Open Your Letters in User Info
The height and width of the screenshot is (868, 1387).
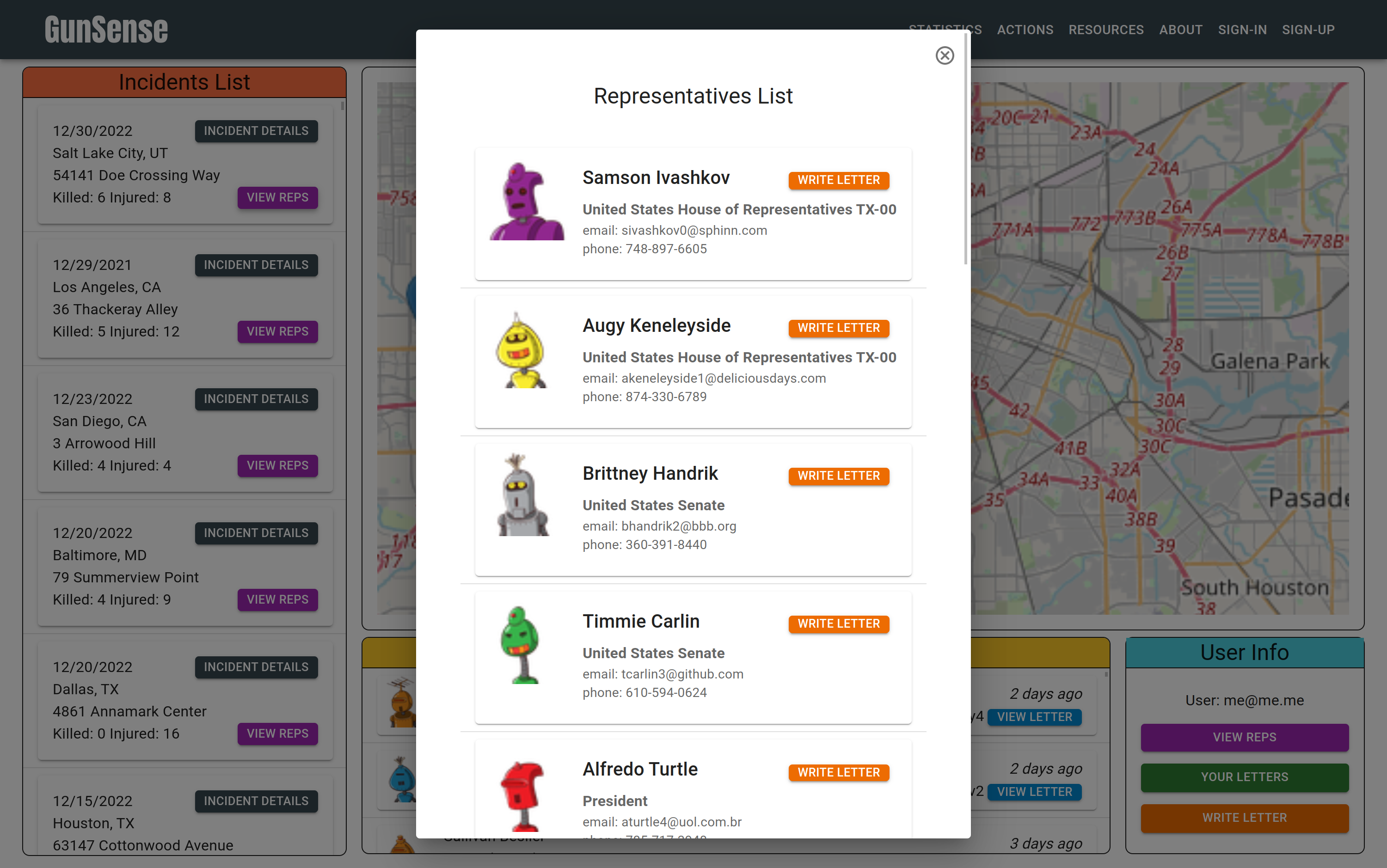coord(1244,777)
